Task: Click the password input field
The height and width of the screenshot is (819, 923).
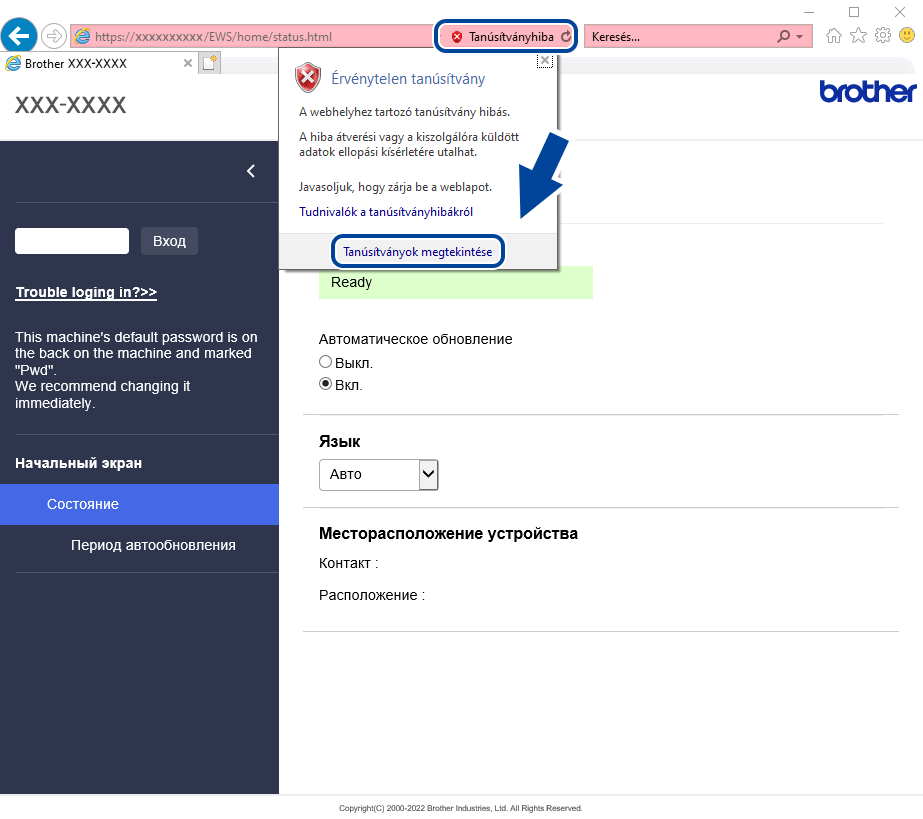Action: coord(72,241)
